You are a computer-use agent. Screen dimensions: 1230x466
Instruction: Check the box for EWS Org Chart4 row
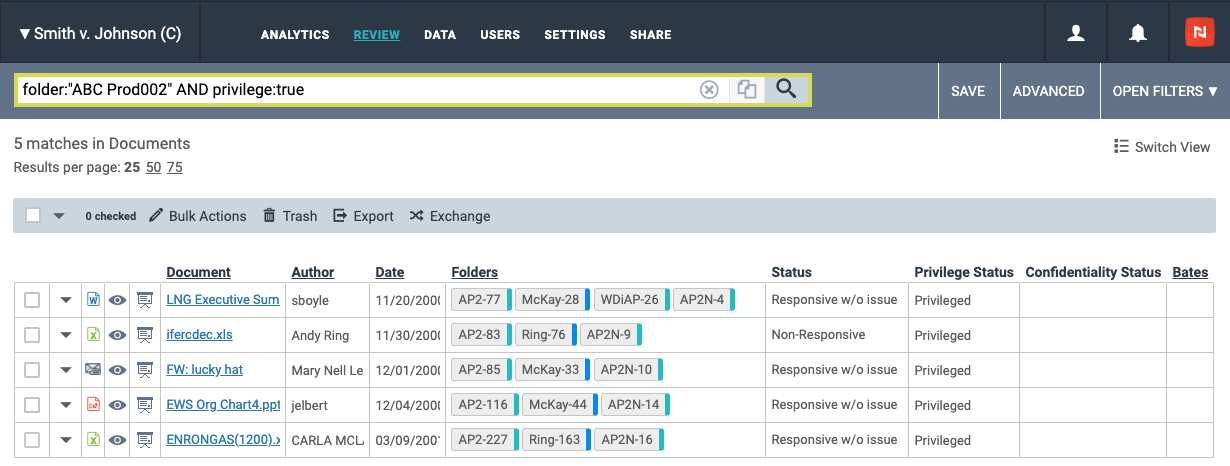point(32,405)
